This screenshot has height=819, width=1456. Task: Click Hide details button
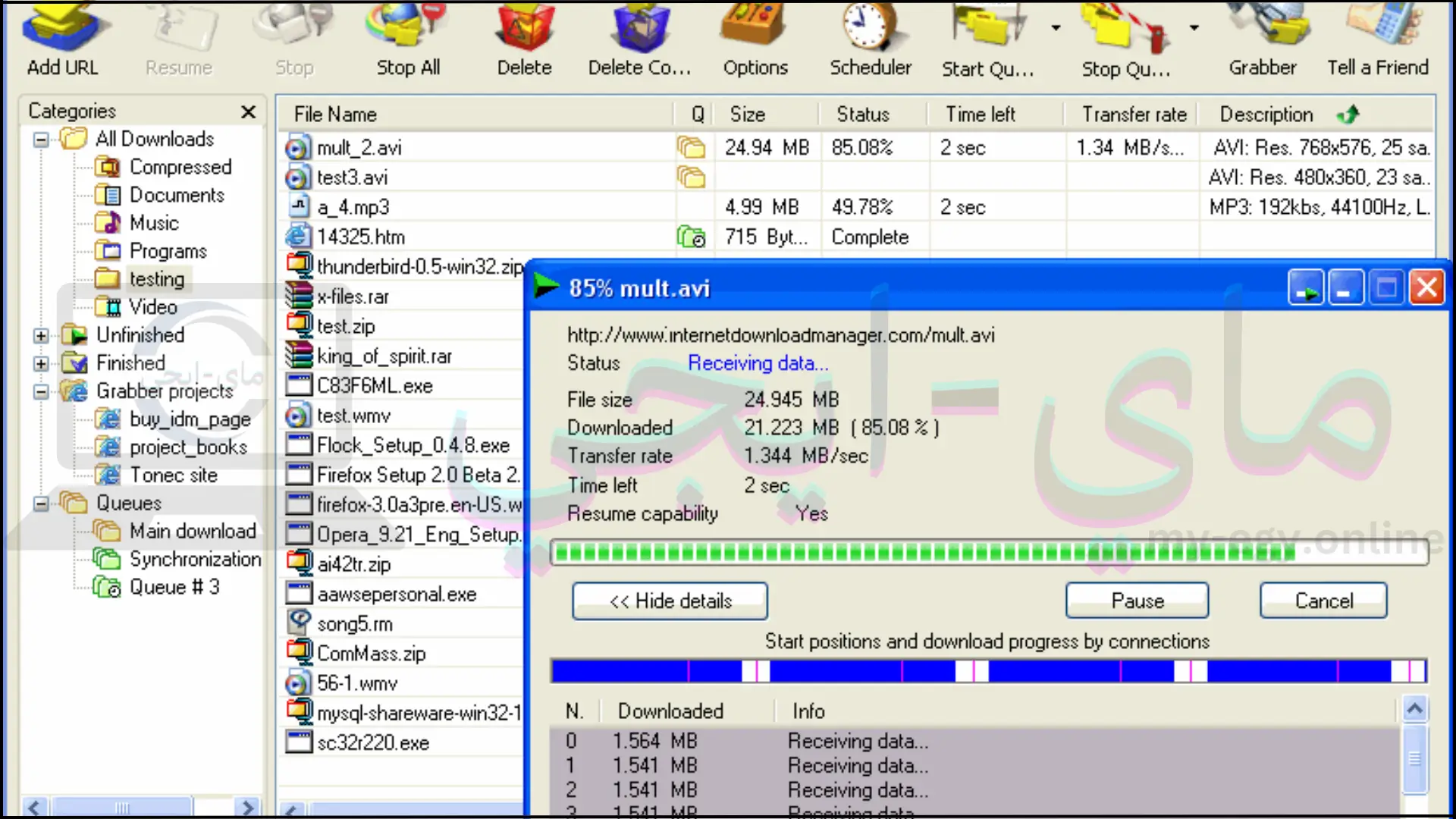pyautogui.click(x=670, y=601)
